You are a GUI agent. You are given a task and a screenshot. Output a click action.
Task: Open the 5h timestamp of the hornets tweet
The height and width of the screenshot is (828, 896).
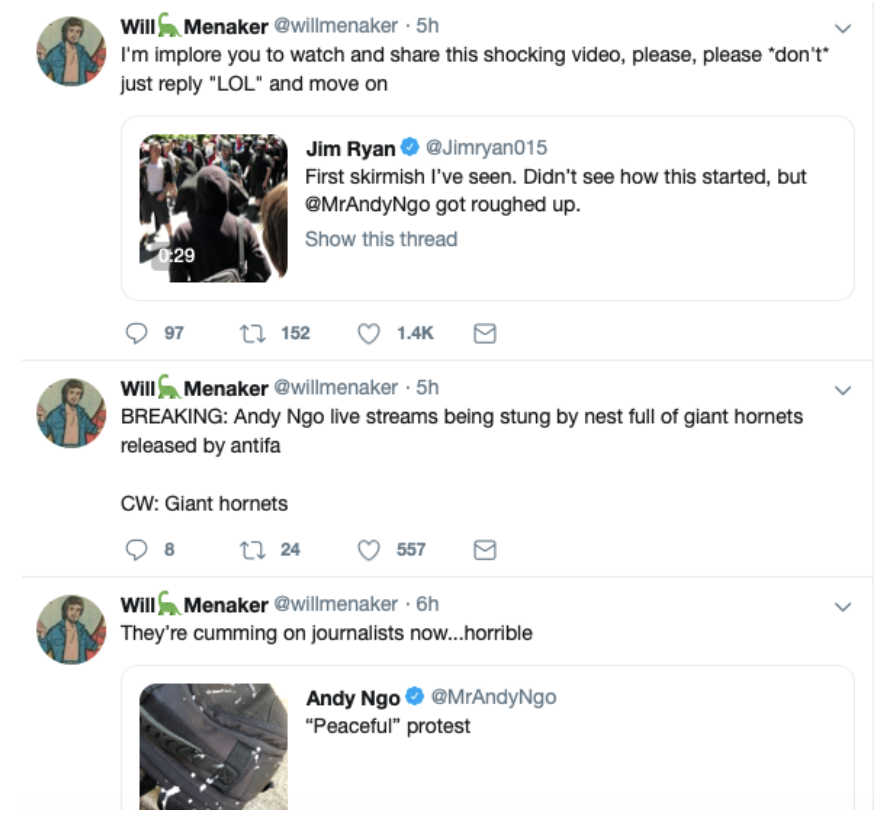pyautogui.click(x=427, y=387)
